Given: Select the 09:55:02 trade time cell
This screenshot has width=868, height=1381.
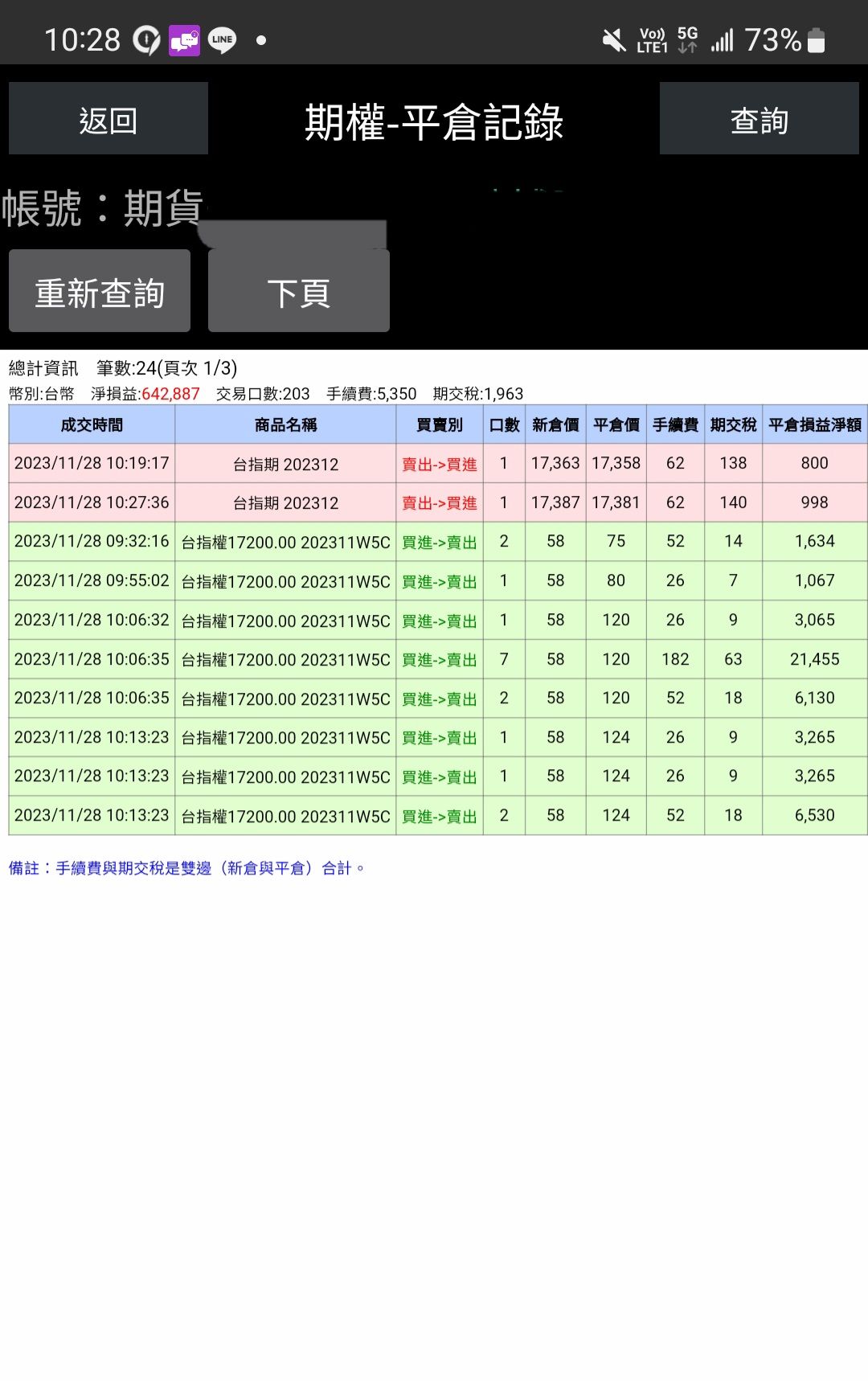Looking at the screenshot, I should pos(92,580).
